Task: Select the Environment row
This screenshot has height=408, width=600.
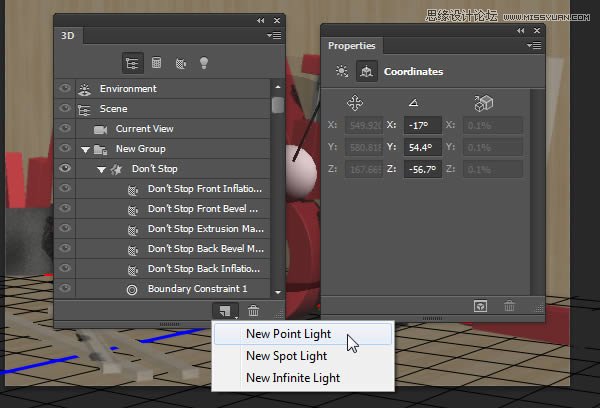Action: click(x=162, y=89)
